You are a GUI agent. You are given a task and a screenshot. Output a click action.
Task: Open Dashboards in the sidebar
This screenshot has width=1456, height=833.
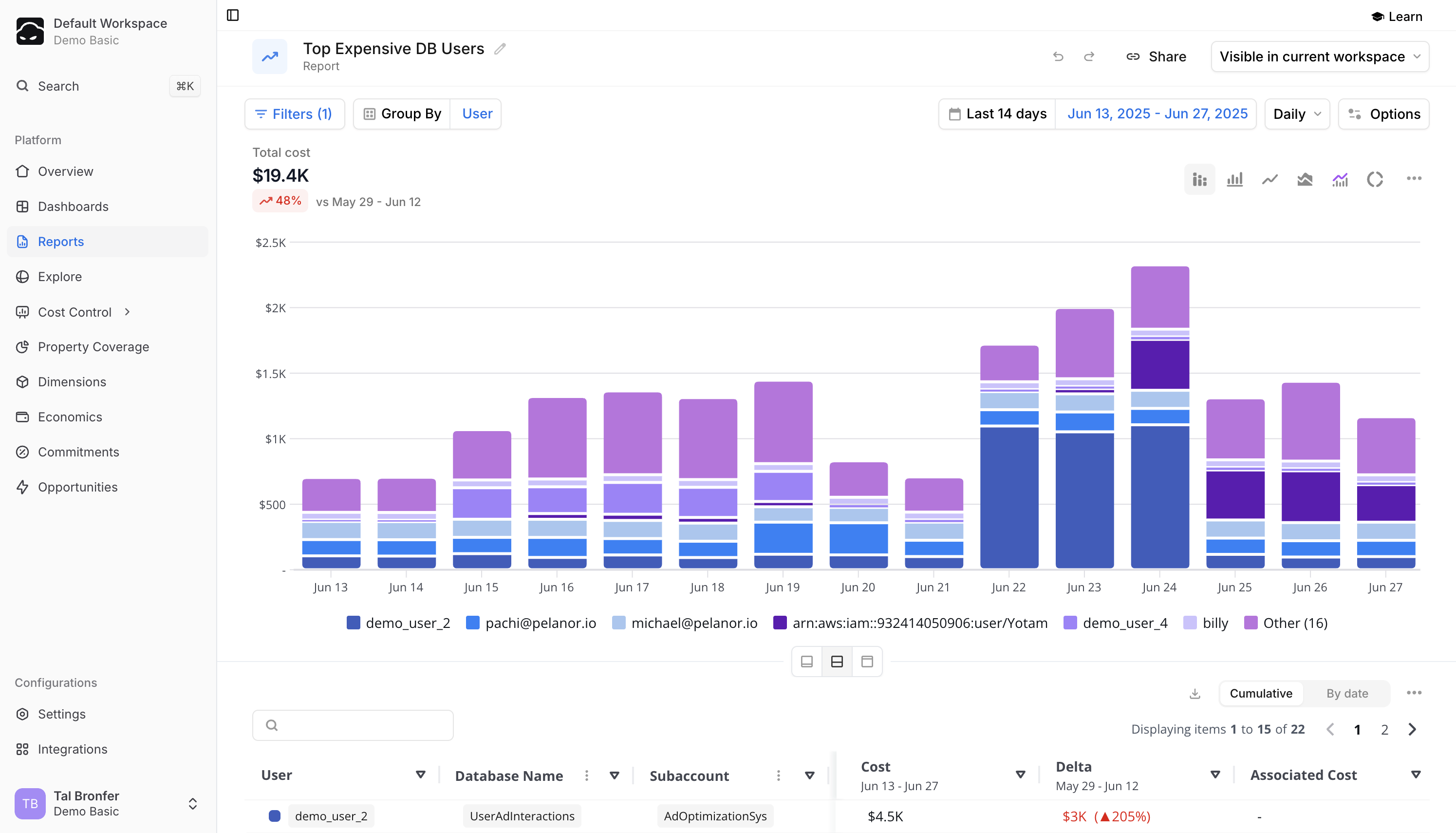click(x=73, y=207)
